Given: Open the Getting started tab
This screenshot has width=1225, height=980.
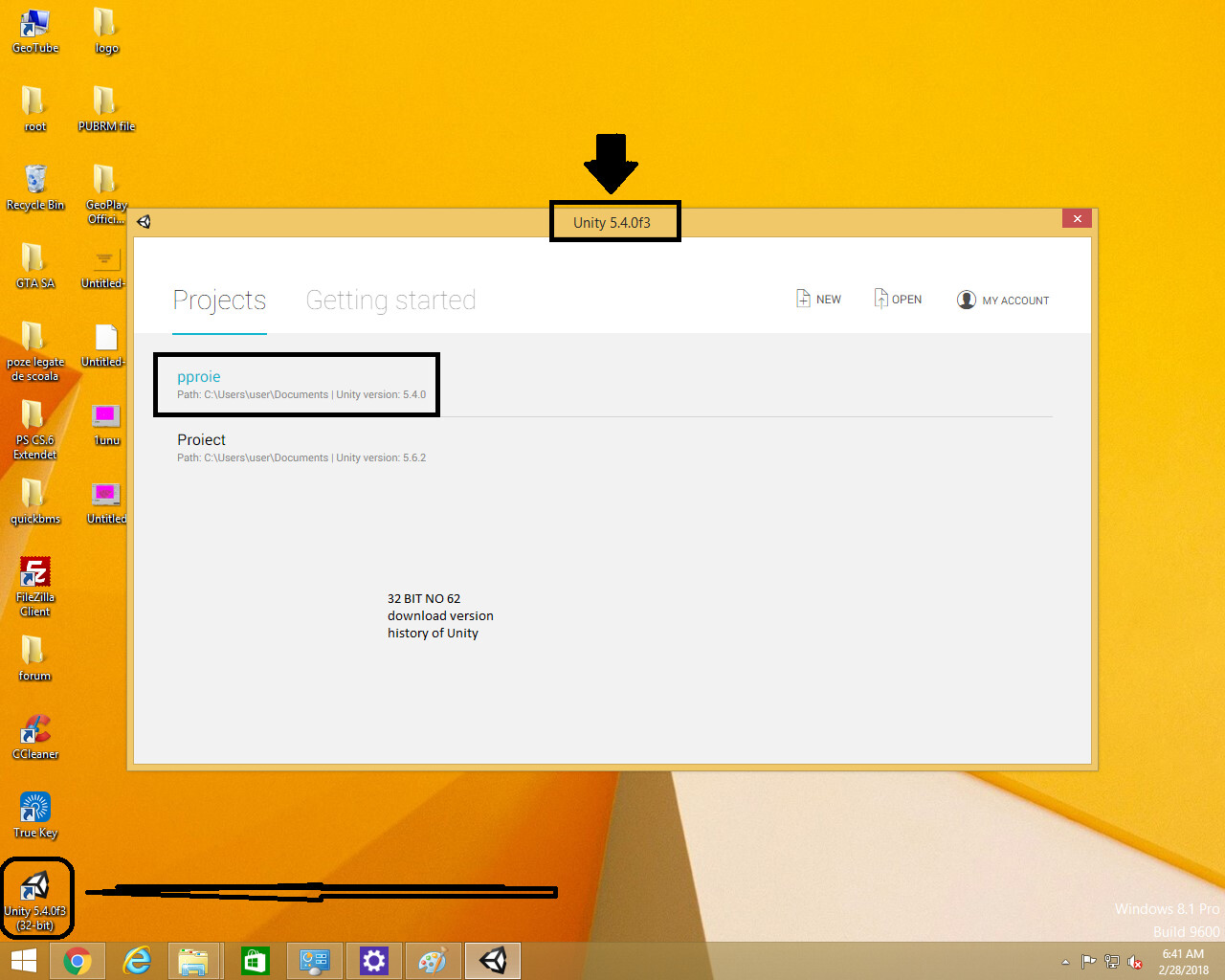Looking at the screenshot, I should click(x=390, y=300).
